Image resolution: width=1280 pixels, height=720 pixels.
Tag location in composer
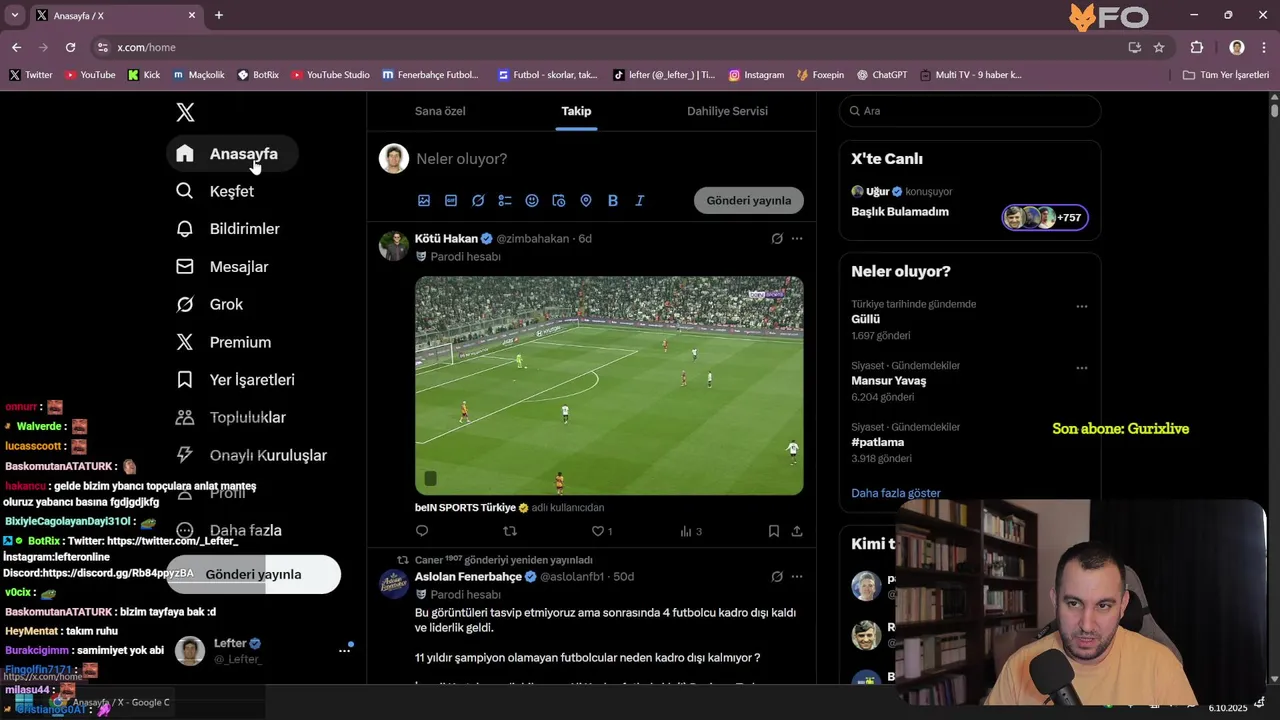(586, 200)
